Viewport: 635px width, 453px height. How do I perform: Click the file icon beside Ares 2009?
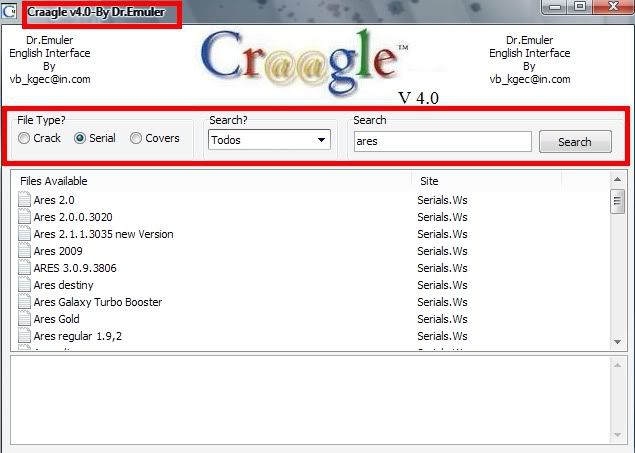pyautogui.click(x=24, y=251)
